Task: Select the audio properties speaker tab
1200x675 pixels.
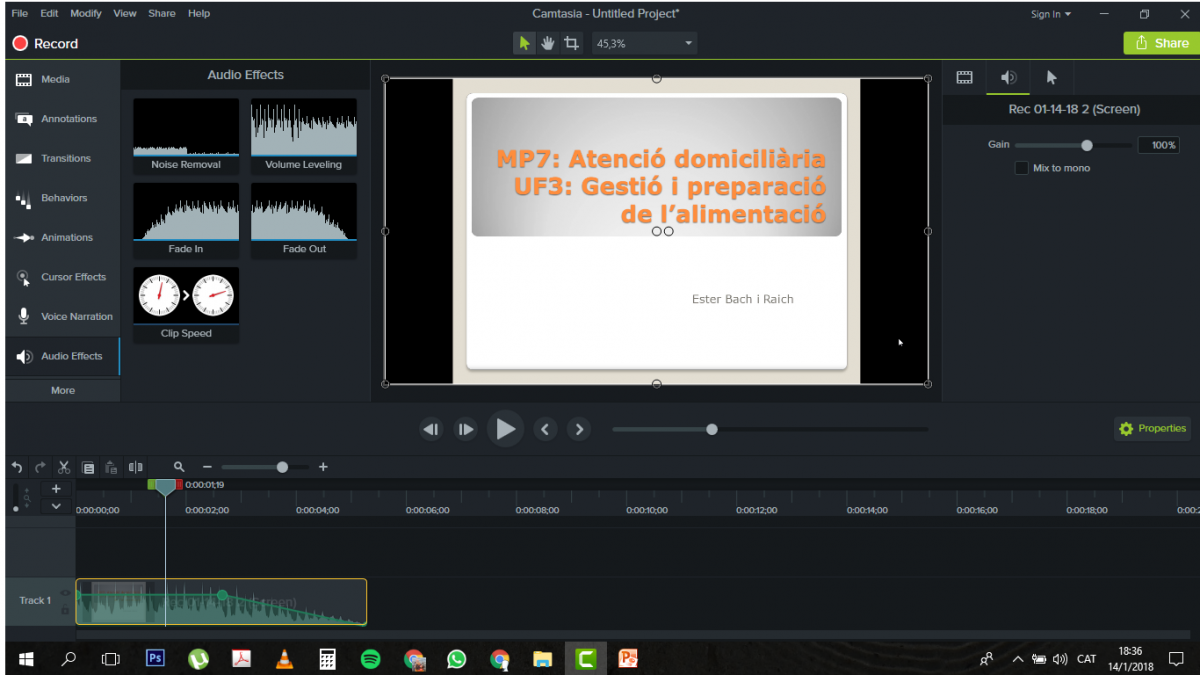Action: pos(1008,77)
